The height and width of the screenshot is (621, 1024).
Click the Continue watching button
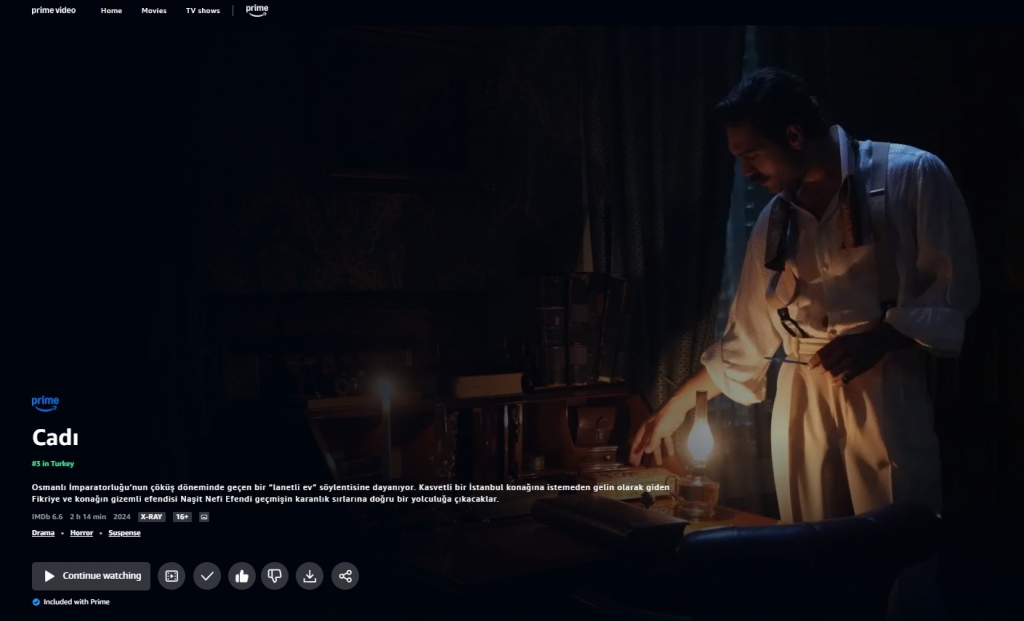[x=90, y=576]
